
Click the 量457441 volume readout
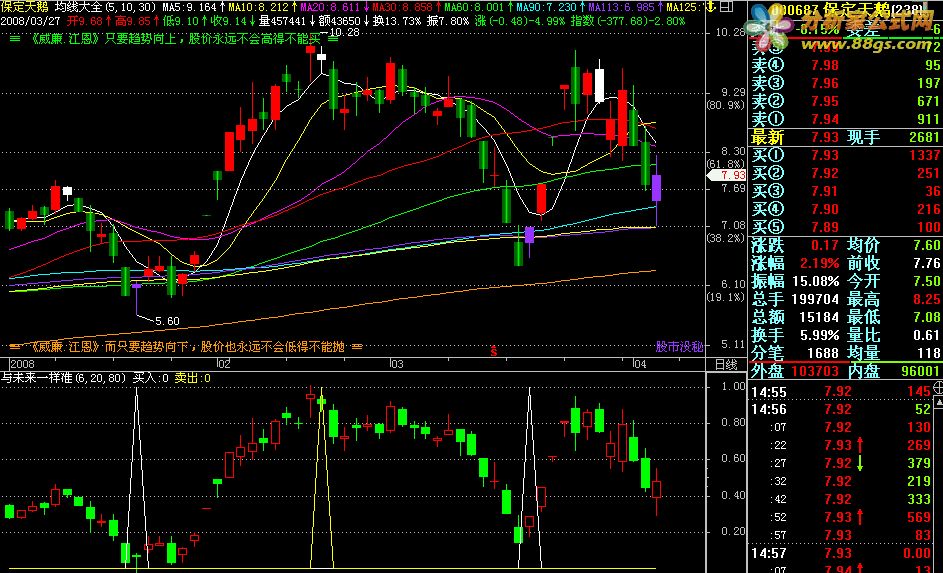click(283, 21)
